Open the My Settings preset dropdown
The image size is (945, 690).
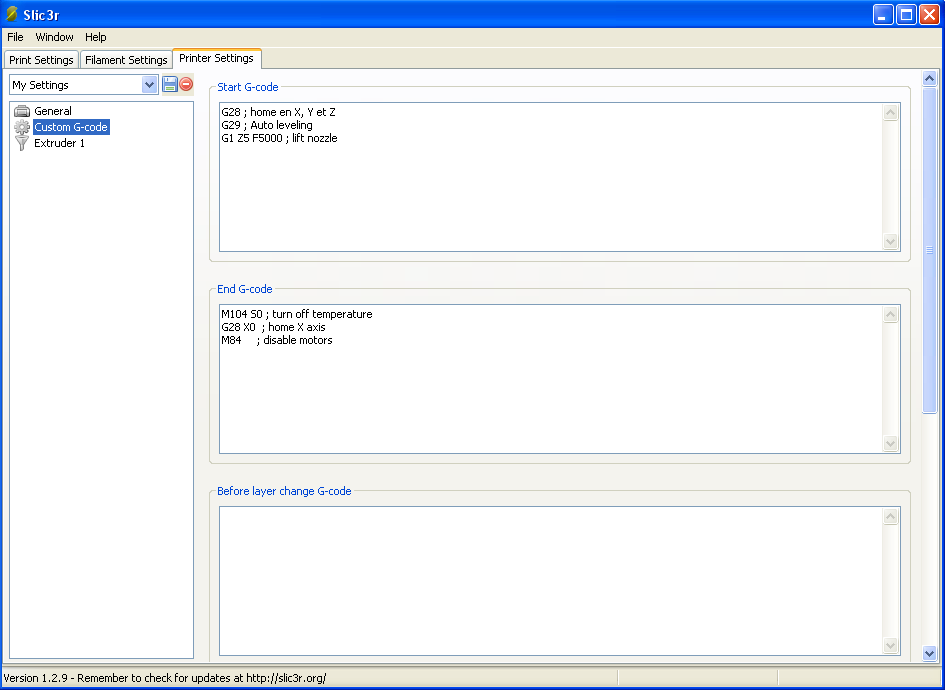tap(149, 85)
